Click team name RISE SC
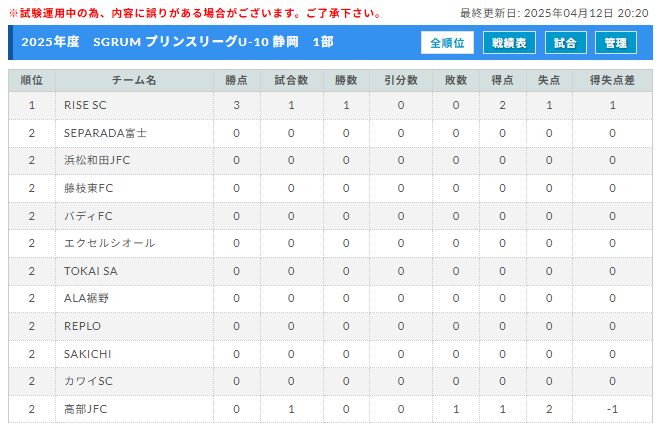 (x=85, y=105)
